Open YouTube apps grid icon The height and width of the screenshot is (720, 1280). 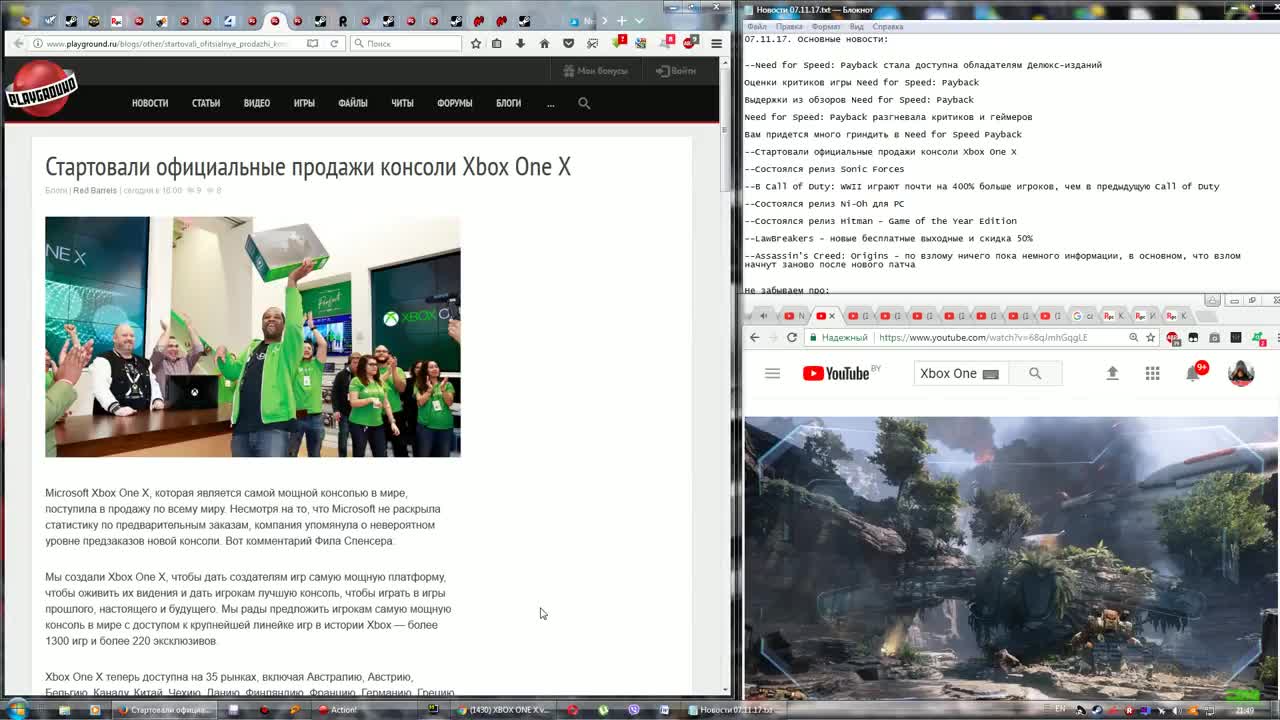1152,373
